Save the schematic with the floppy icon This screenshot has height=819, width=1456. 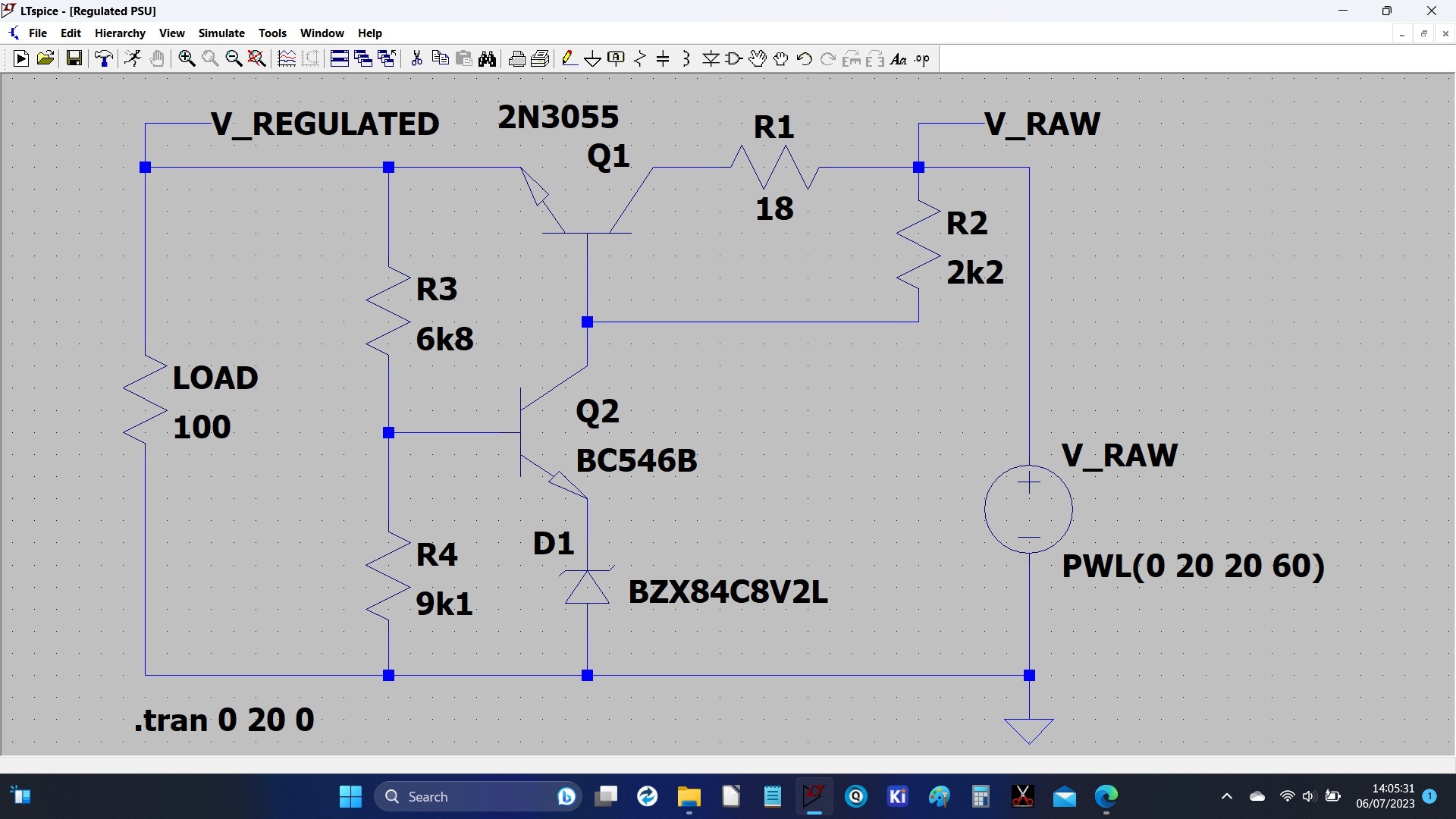(74, 59)
